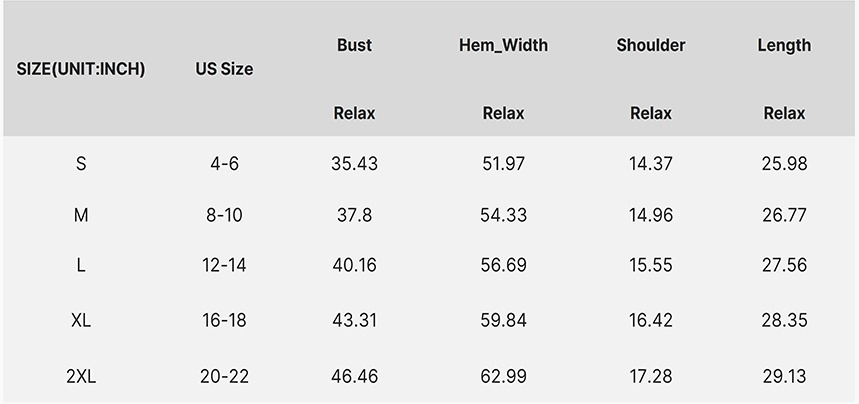Select the US size 20-22 cell

[224, 377]
